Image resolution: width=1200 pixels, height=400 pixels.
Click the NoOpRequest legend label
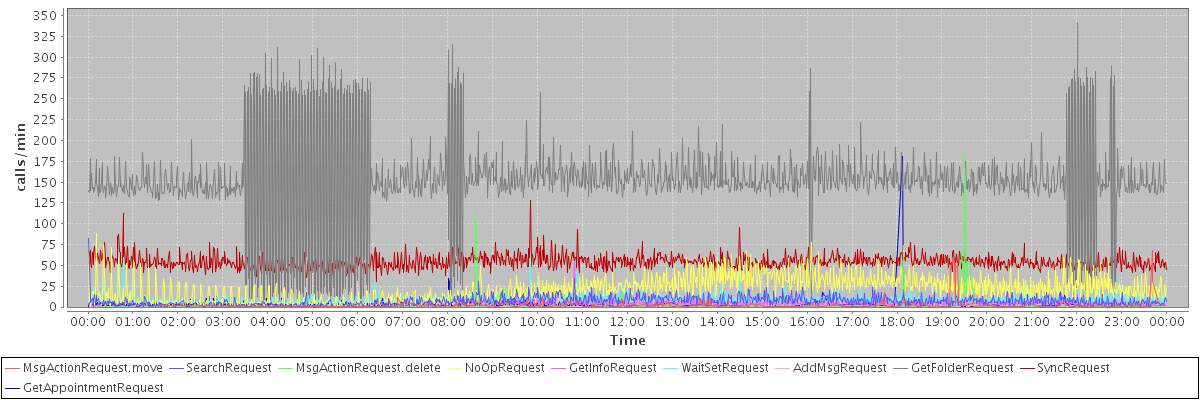pos(504,368)
